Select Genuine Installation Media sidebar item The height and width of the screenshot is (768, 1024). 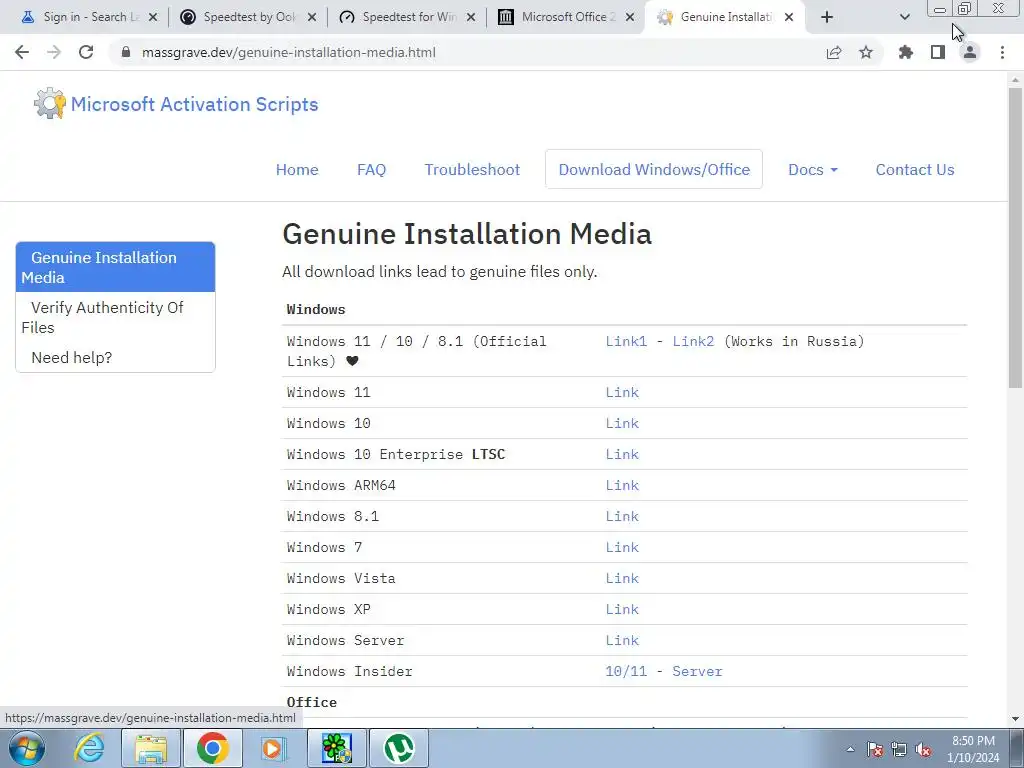[115, 267]
